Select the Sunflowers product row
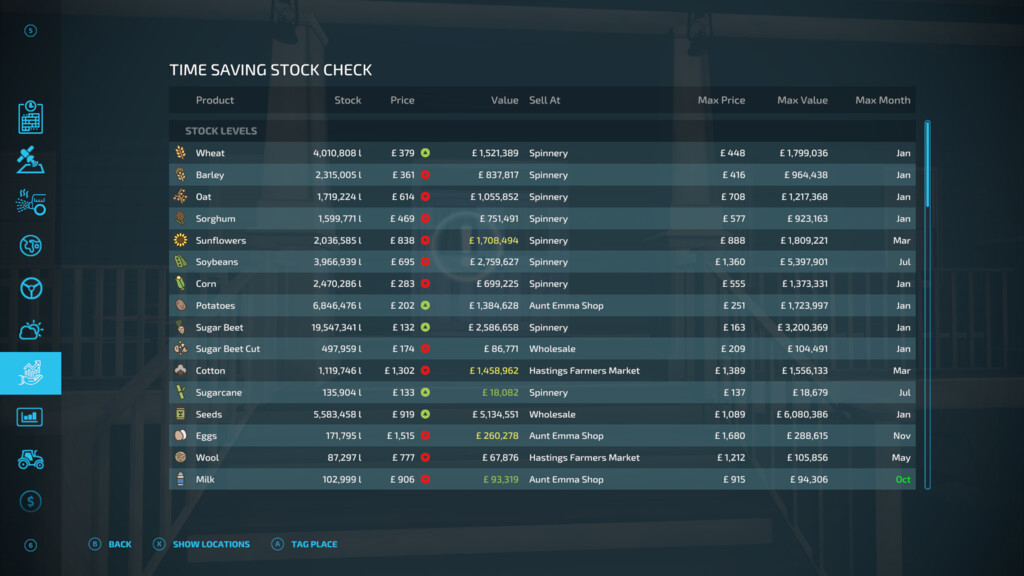 pyautogui.click(x=543, y=240)
